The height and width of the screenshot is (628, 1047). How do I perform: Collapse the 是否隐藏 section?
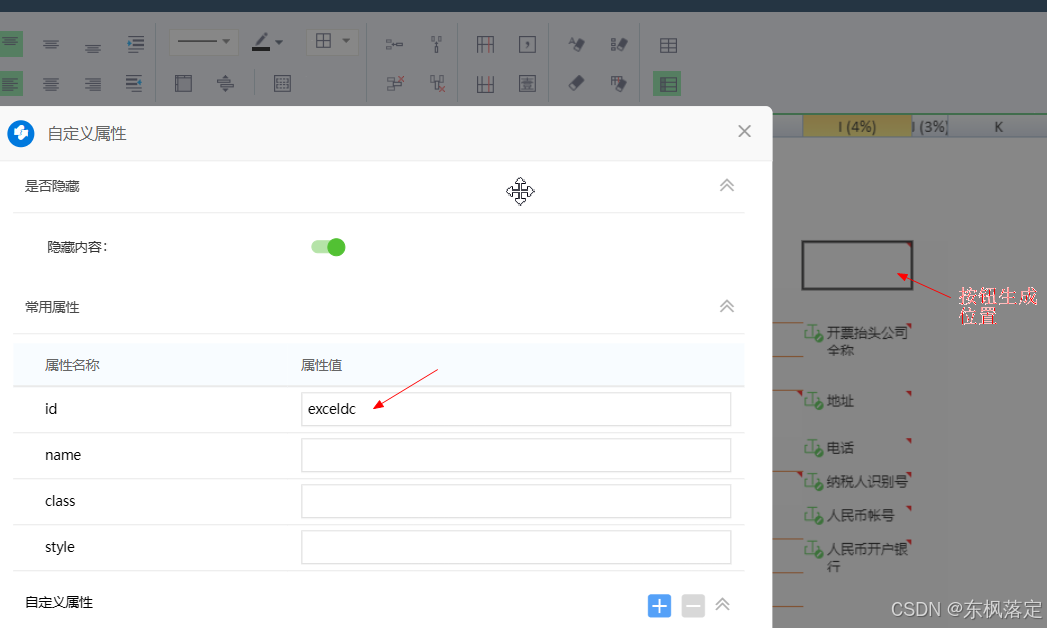[727, 186]
